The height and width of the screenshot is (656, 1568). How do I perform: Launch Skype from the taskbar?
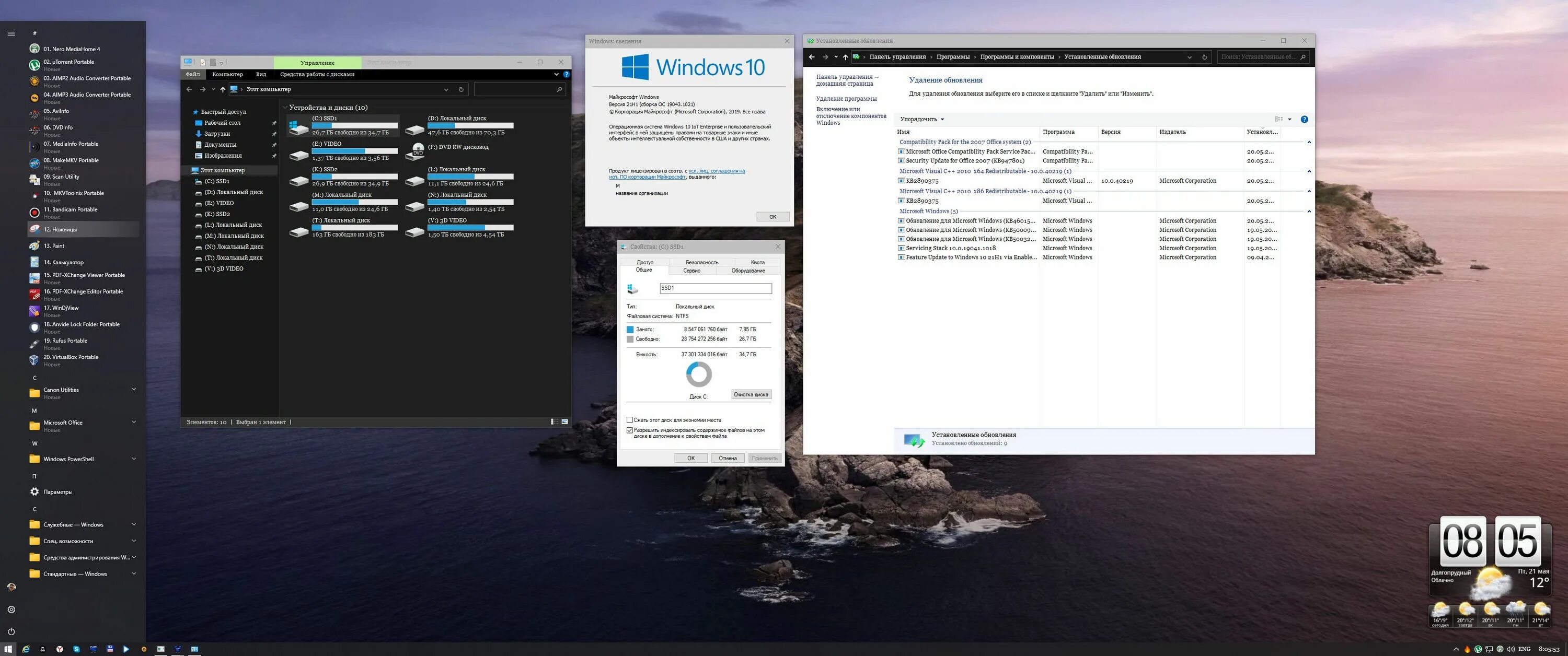click(76, 649)
